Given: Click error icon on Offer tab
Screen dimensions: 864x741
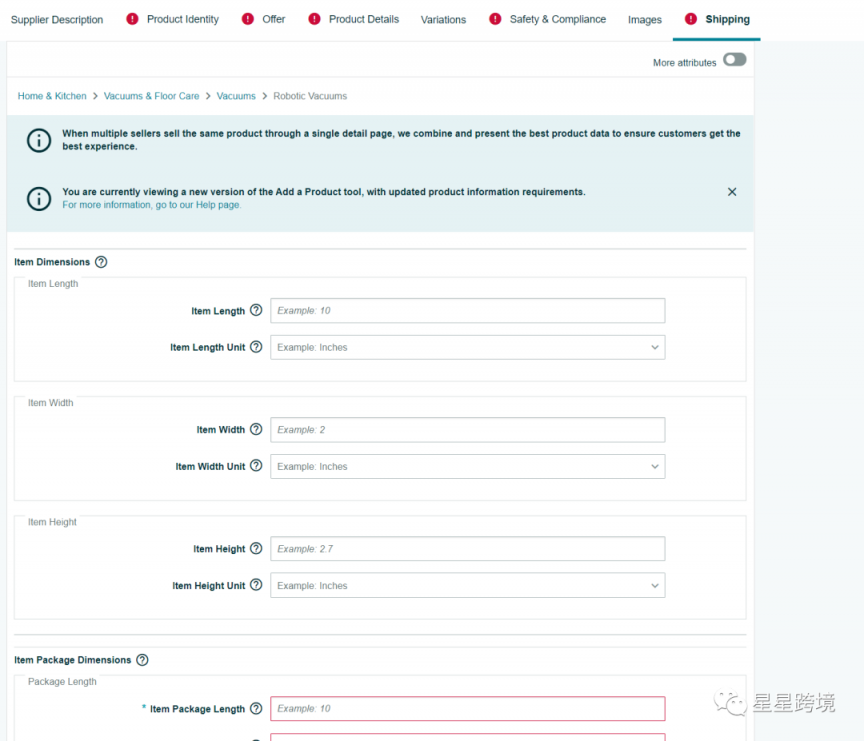Looking at the screenshot, I should pyautogui.click(x=248, y=19).
